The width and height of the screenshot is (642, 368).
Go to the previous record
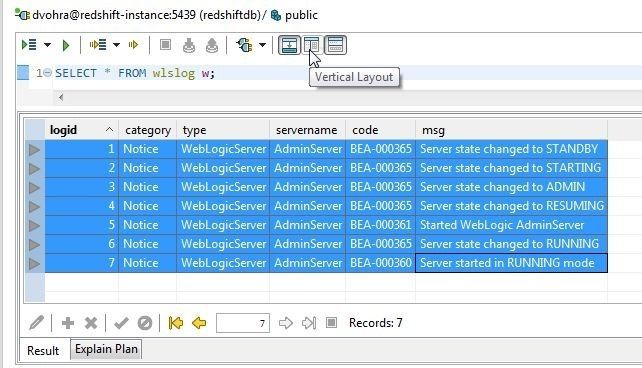199,323
